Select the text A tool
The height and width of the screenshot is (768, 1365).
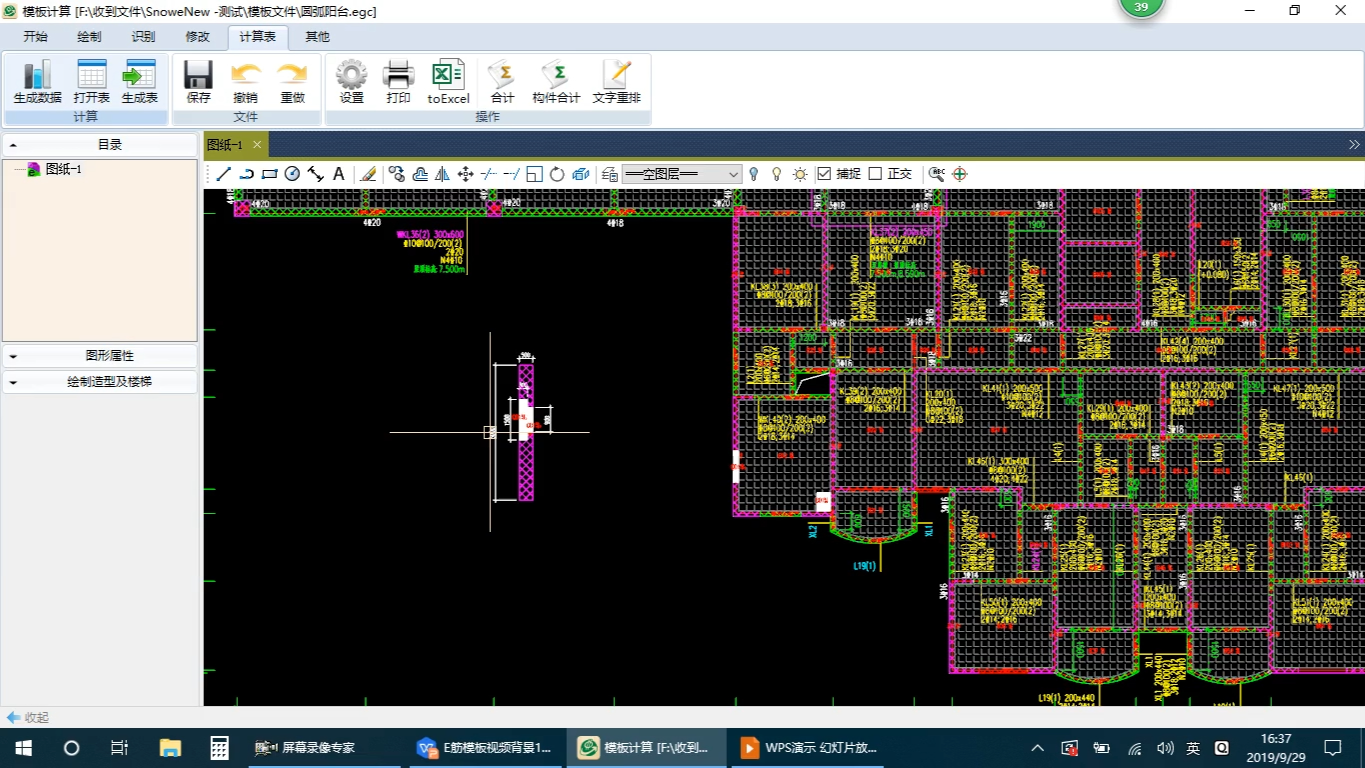(339, 174)
